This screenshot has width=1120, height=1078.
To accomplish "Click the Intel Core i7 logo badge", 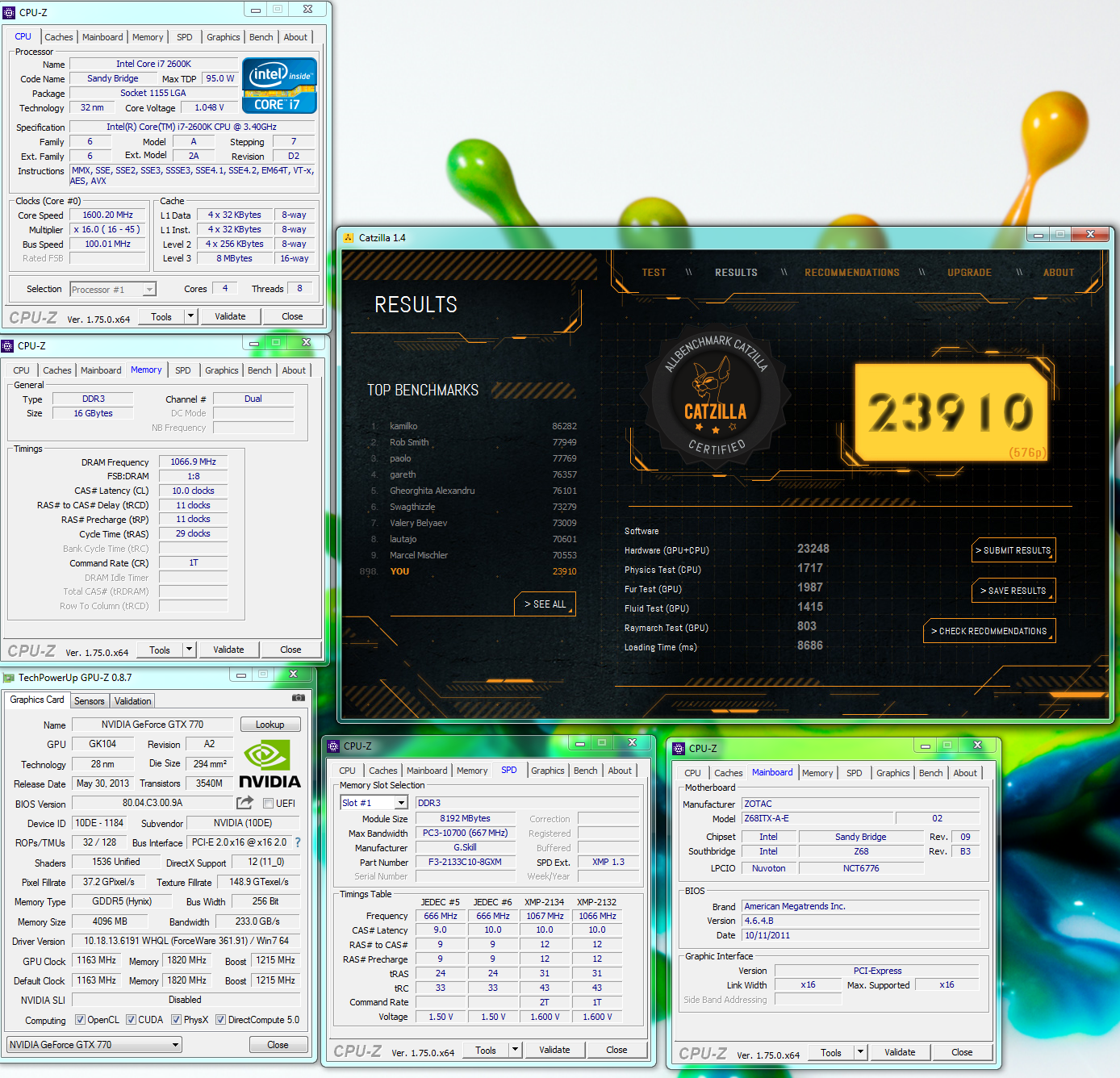I will point(279,86).
